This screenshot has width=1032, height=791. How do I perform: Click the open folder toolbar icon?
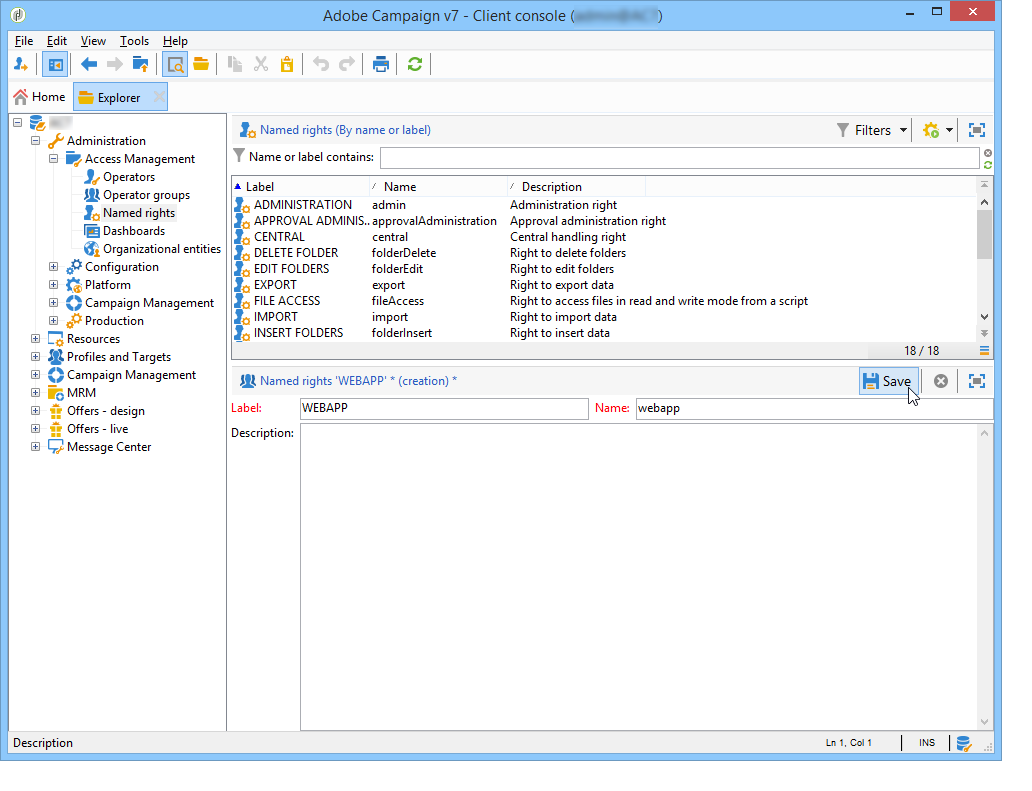coord(201,64)
